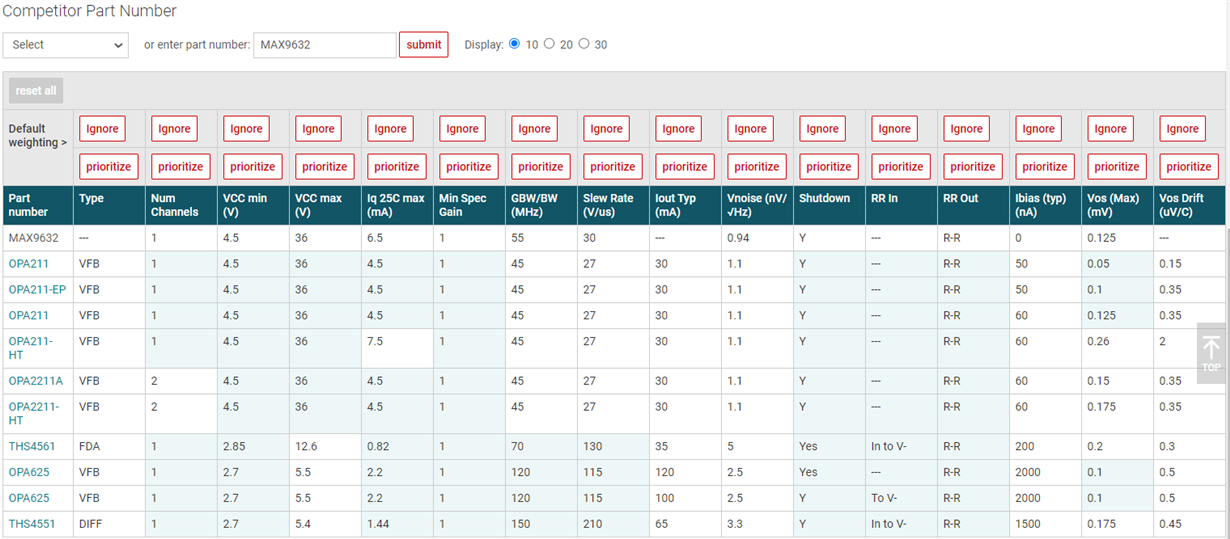Prioritize the VCC max column

[x=324, y=167]
